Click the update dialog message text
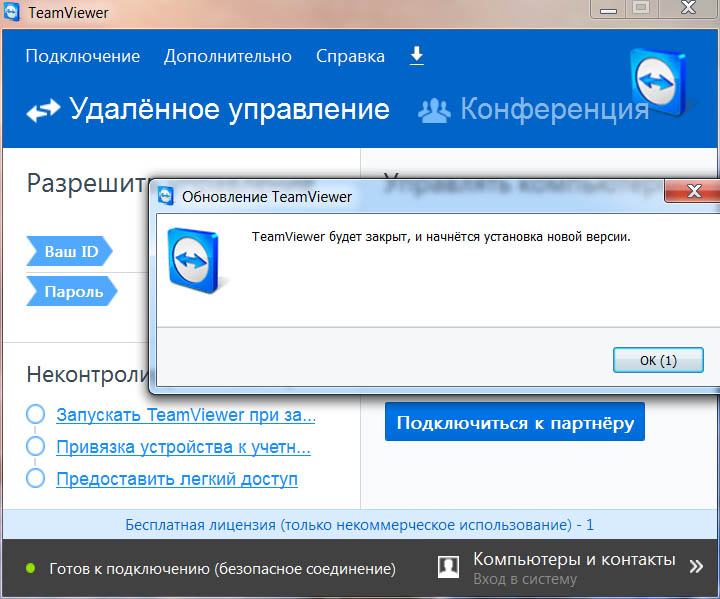 tap(441, 237)
